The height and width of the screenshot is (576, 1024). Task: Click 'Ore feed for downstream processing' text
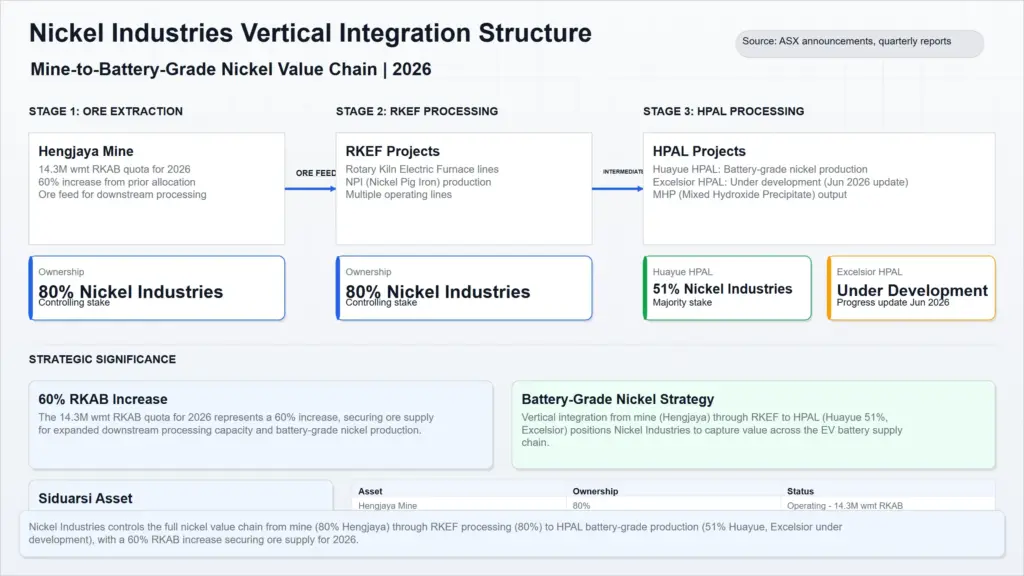click(122, 195)
